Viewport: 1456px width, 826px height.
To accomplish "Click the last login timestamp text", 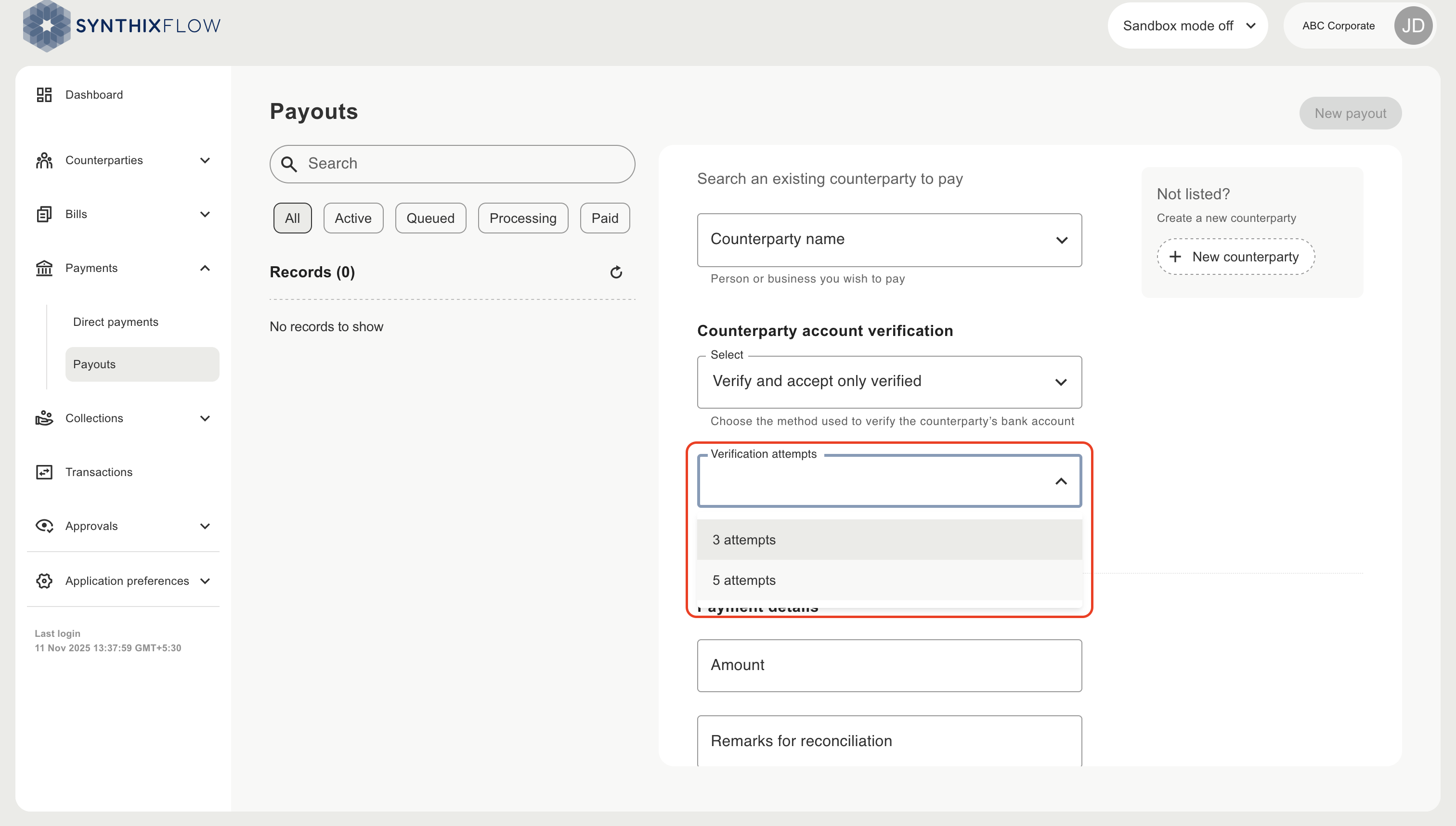I will (x=108, y=648).
